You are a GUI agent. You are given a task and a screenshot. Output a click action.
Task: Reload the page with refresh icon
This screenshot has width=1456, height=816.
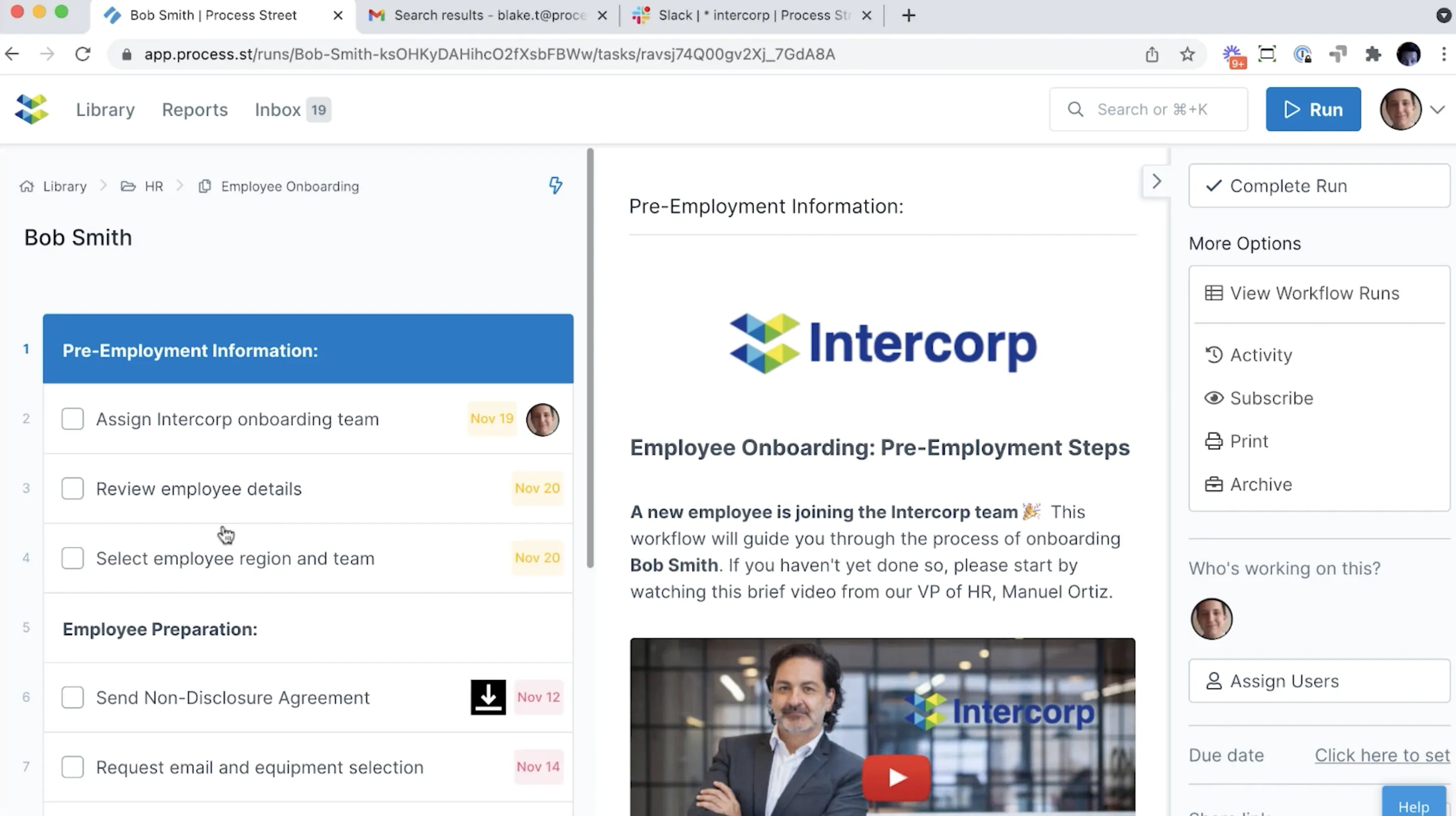pos(82,54)
